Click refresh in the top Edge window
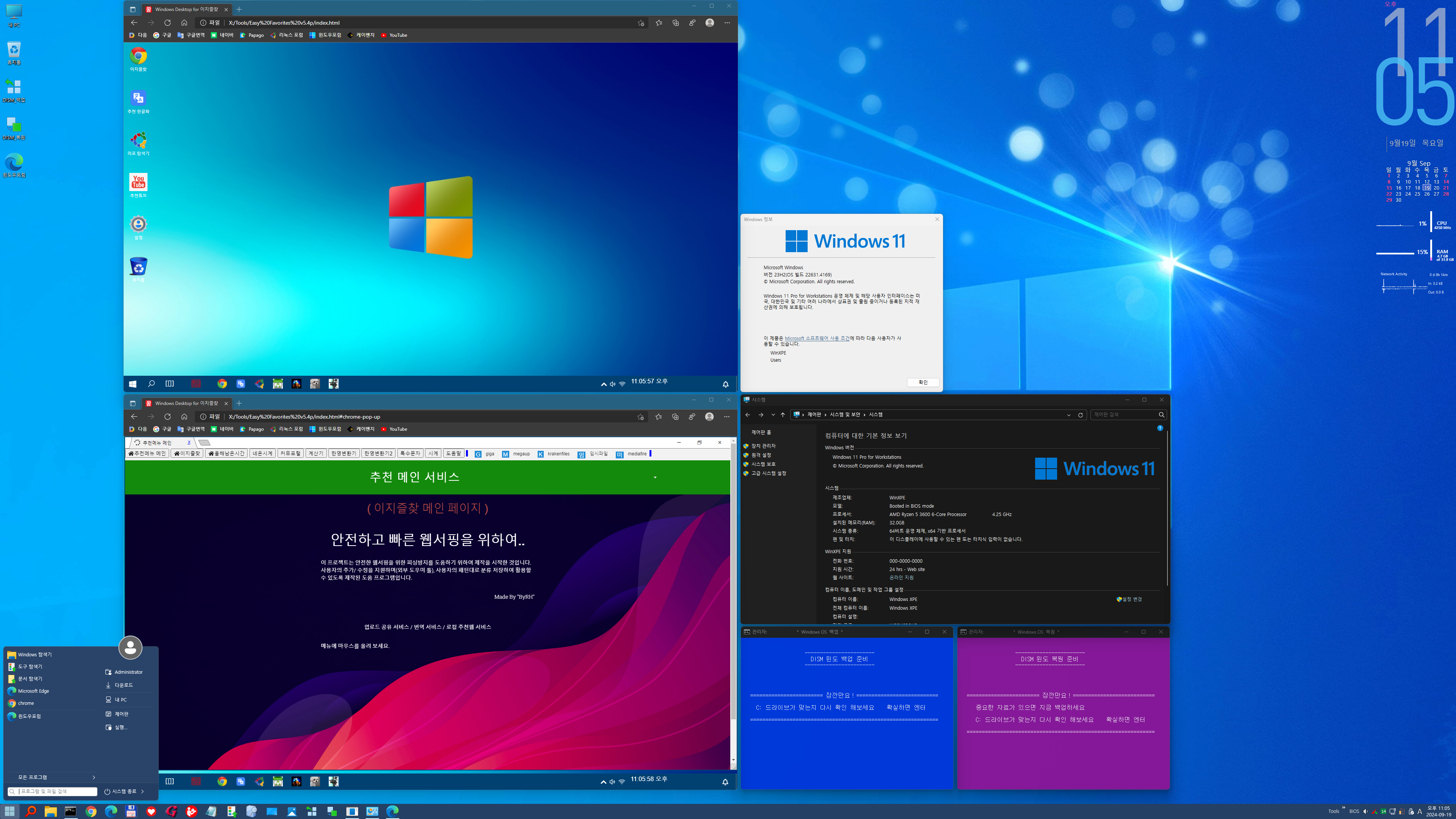The width and height of the screenshot is (1456, 819). [x=167, y=23]
